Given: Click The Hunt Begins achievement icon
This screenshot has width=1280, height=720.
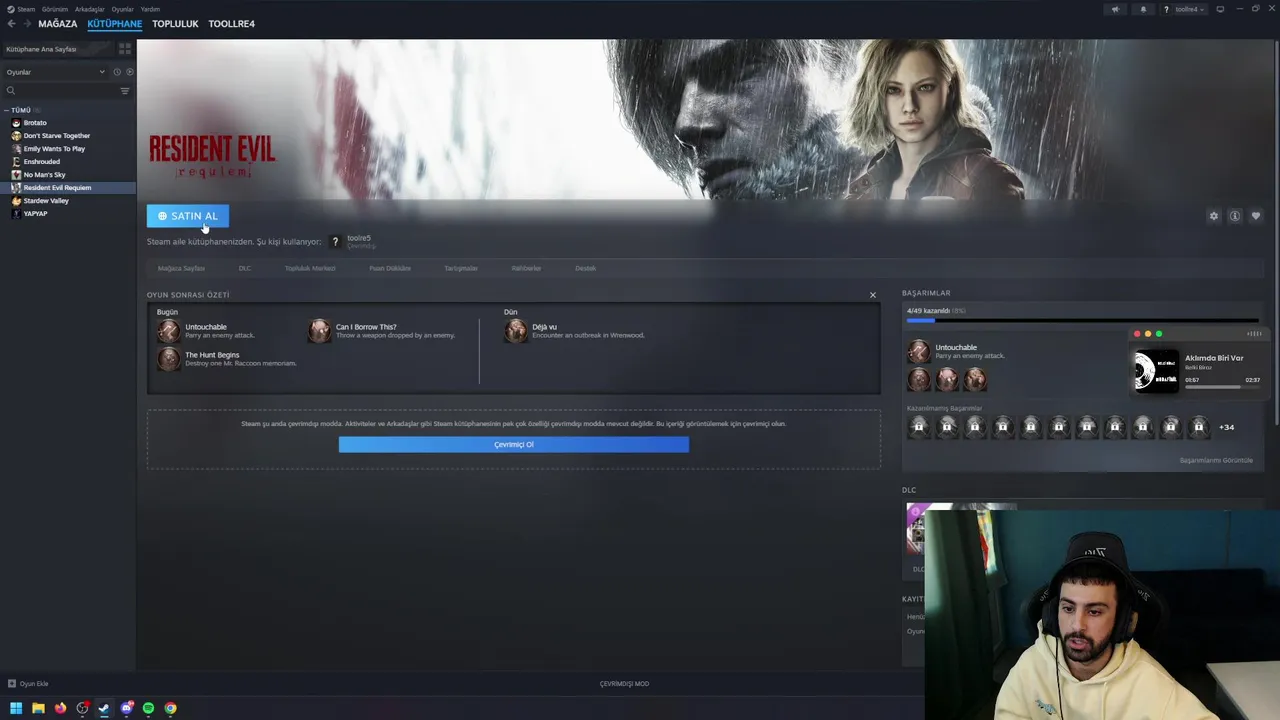Looking at the screenshot, I should pyautogui.click(x=169, y=359).
